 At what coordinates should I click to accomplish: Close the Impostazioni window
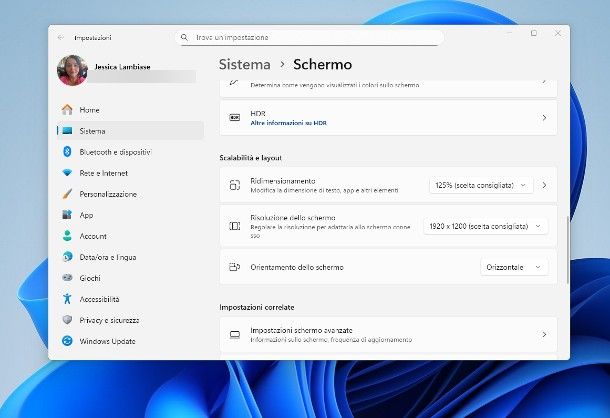(557, 33)
